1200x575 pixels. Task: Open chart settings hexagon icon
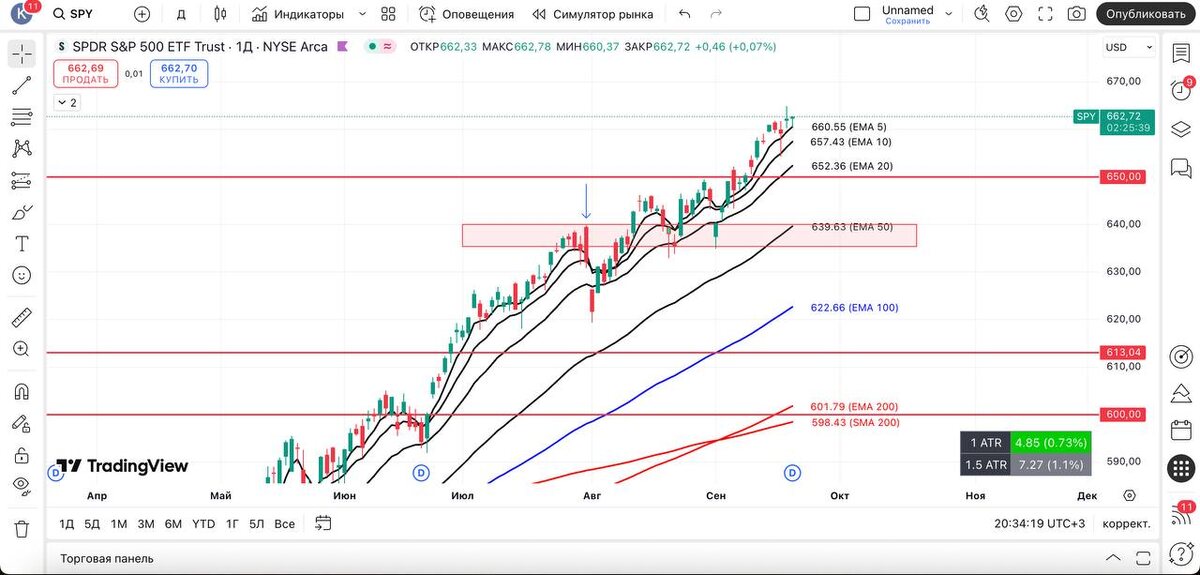click(x=1014, y=14)
